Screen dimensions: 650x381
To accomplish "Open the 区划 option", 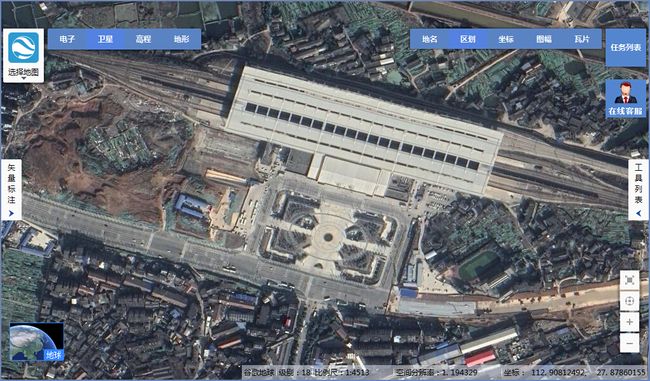I will (x=468, y=39).
